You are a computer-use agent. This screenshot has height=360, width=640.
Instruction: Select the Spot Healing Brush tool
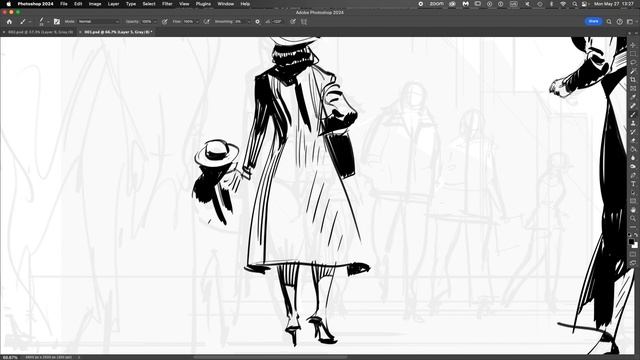coord(633,106)
